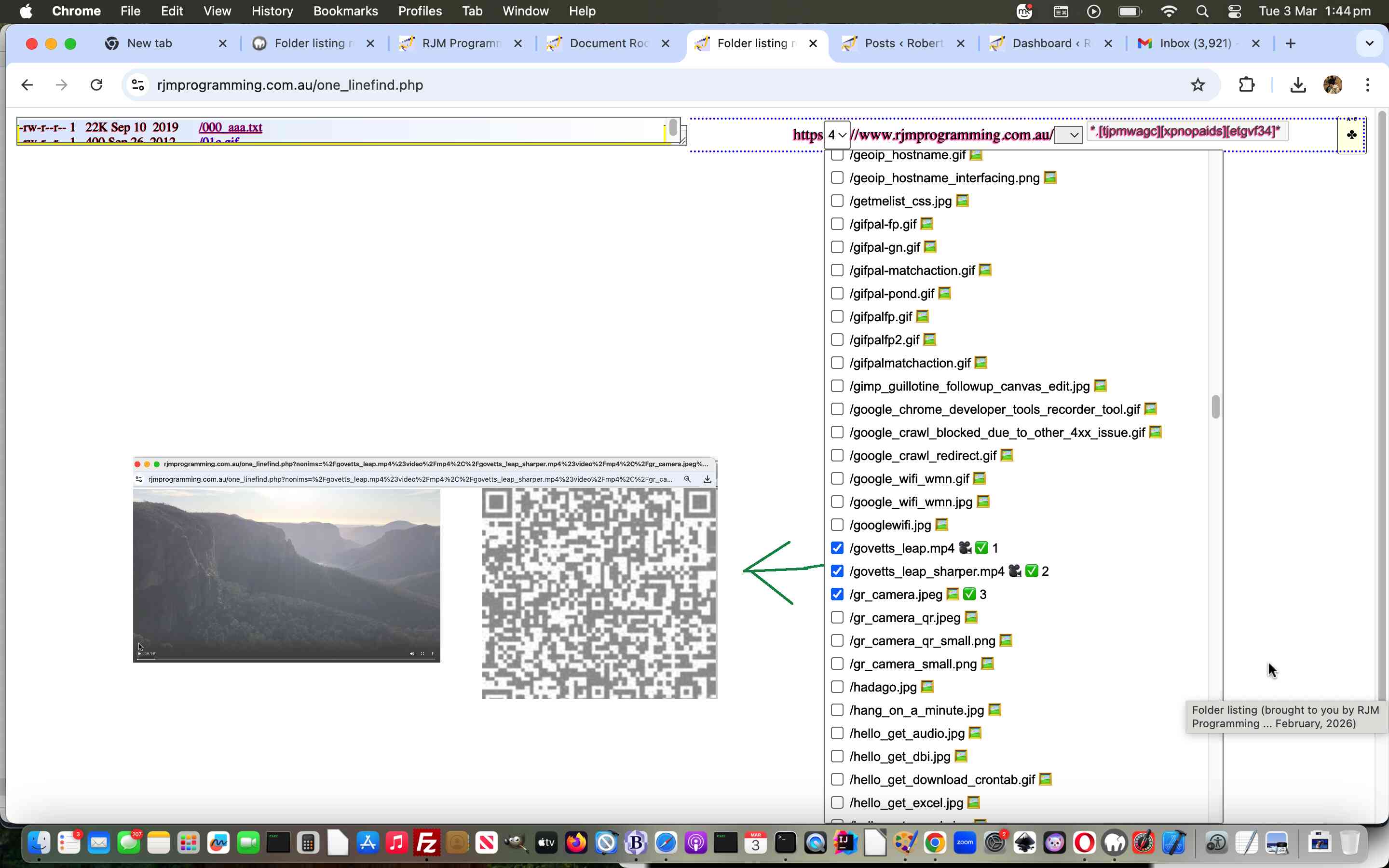
Task: Check the /gifpal-fp.gif checkbox
Action: coord(837,224)
